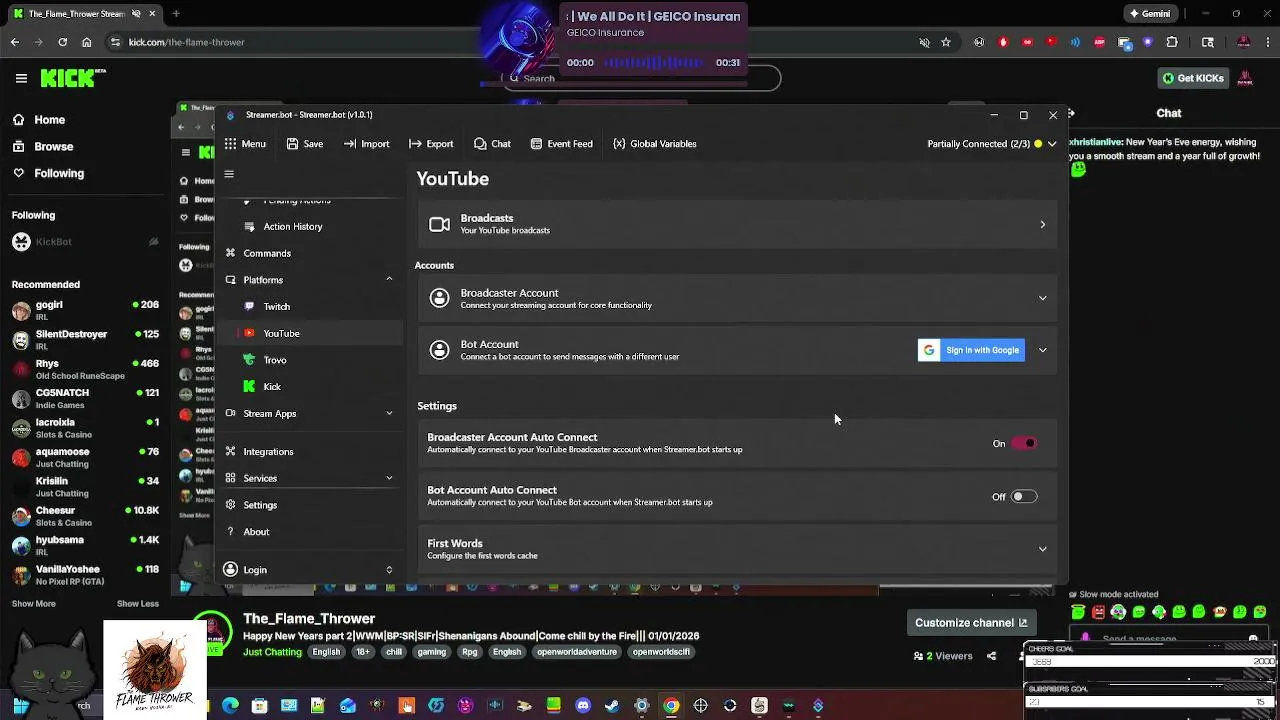Click the muted-site speaker icon in address bar
The image size is (1280, 720).
pyautogui.click(x=924, y=42)
